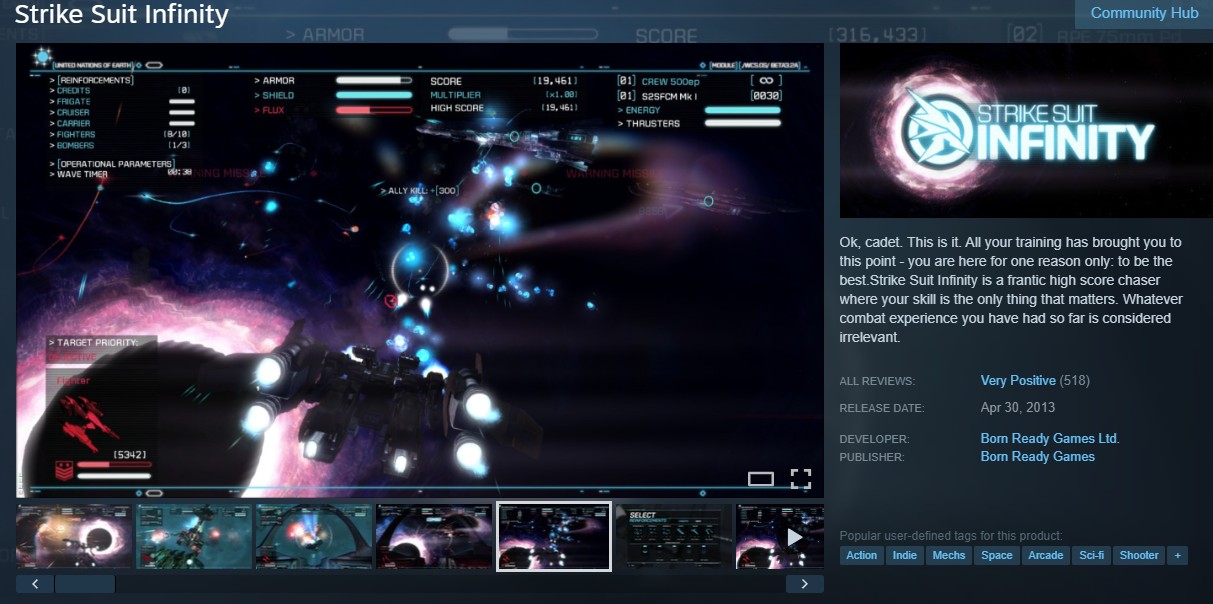The width and height of the screenshot is (1213, 604).
Task: Browse the Arcade tag
Action: coord(1046,555)
